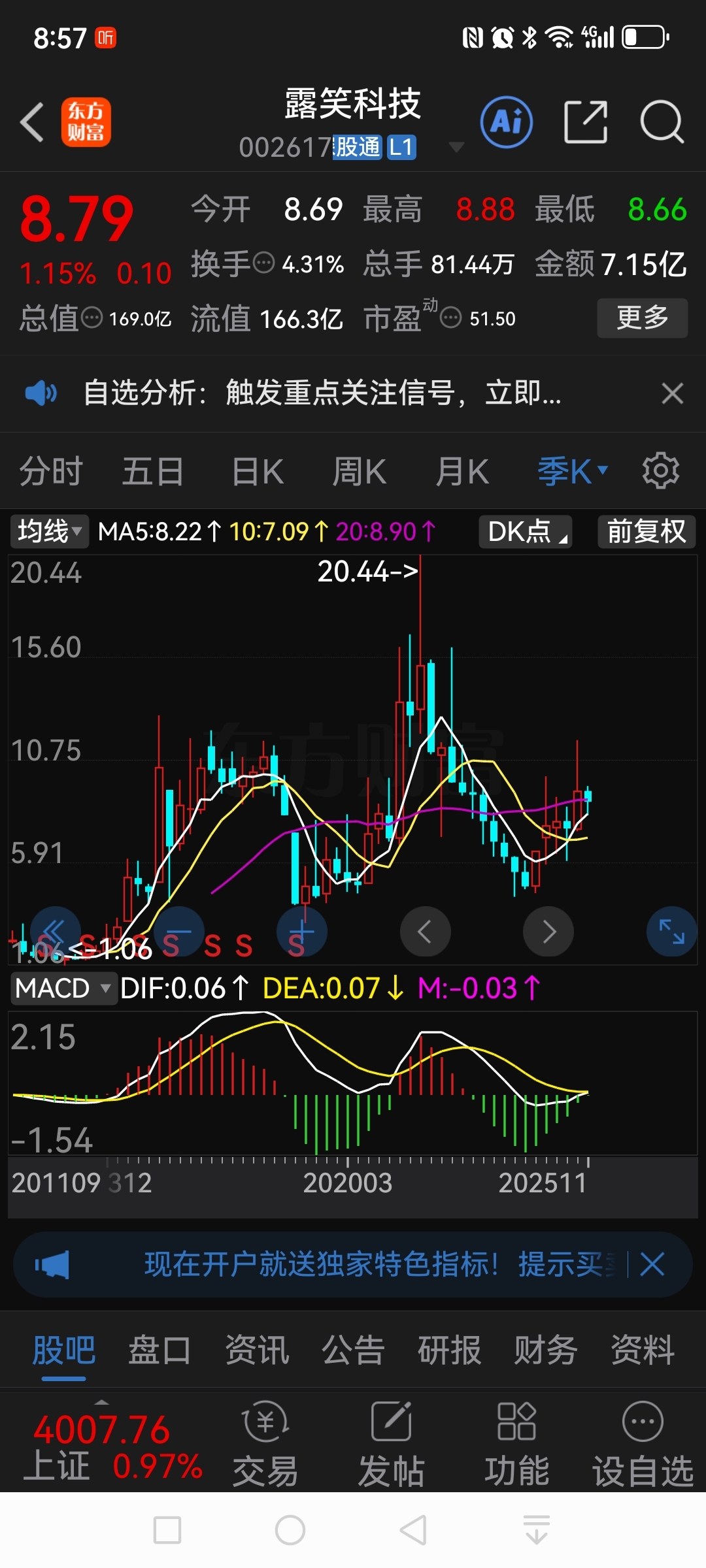Open the DK点 dropdown

(x=526, y=531)
